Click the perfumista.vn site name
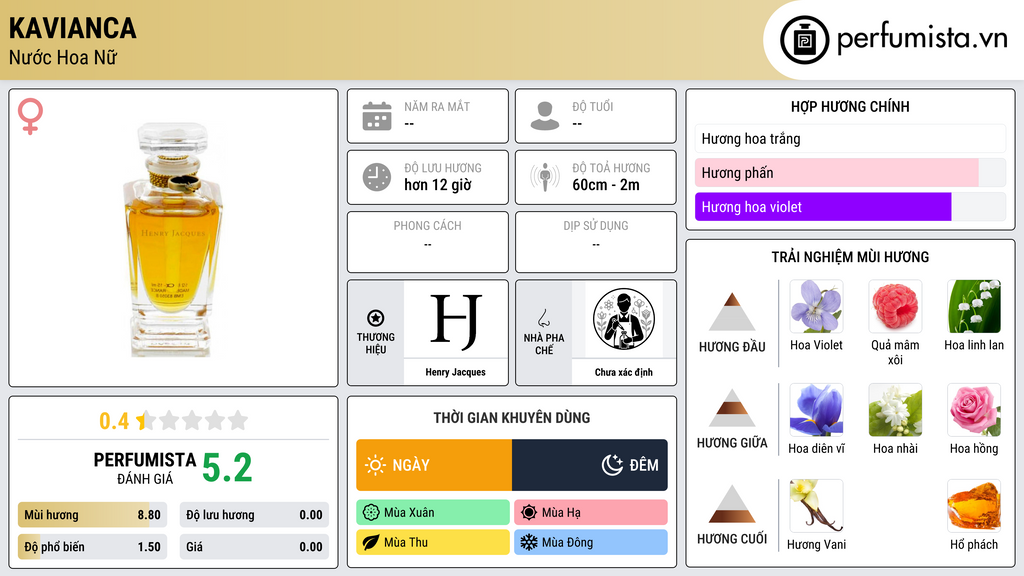This screenshot has height=576, width=1024. tap(922, 38)
